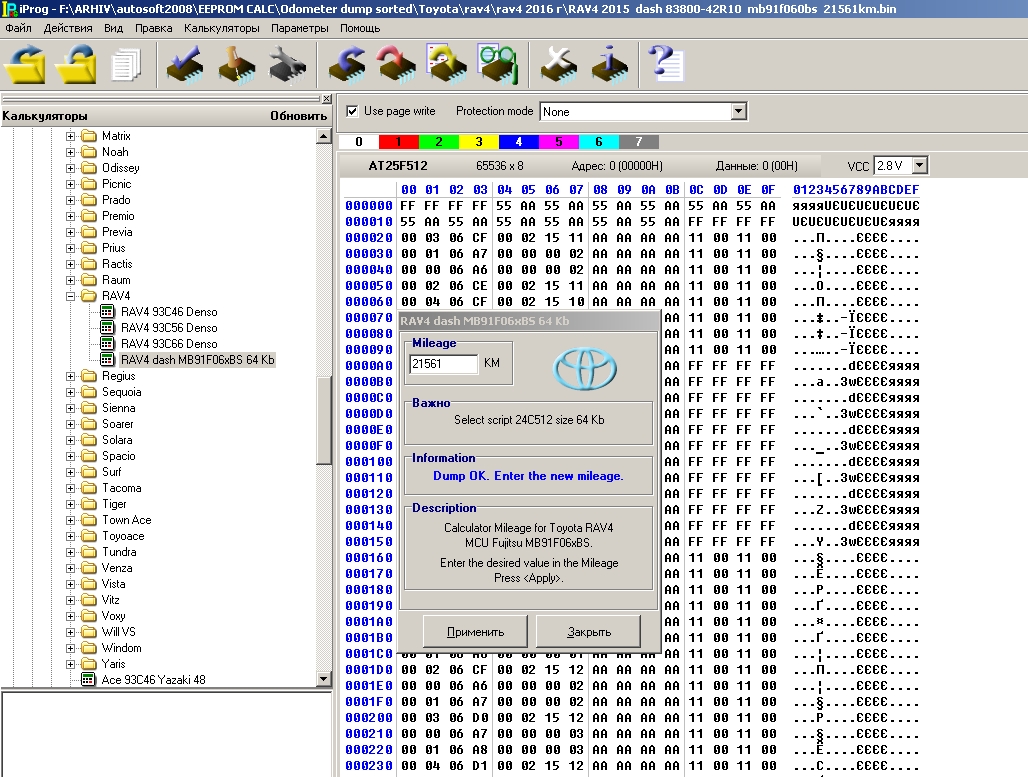Expand the Matrix tree folder

tap(70, 136)
